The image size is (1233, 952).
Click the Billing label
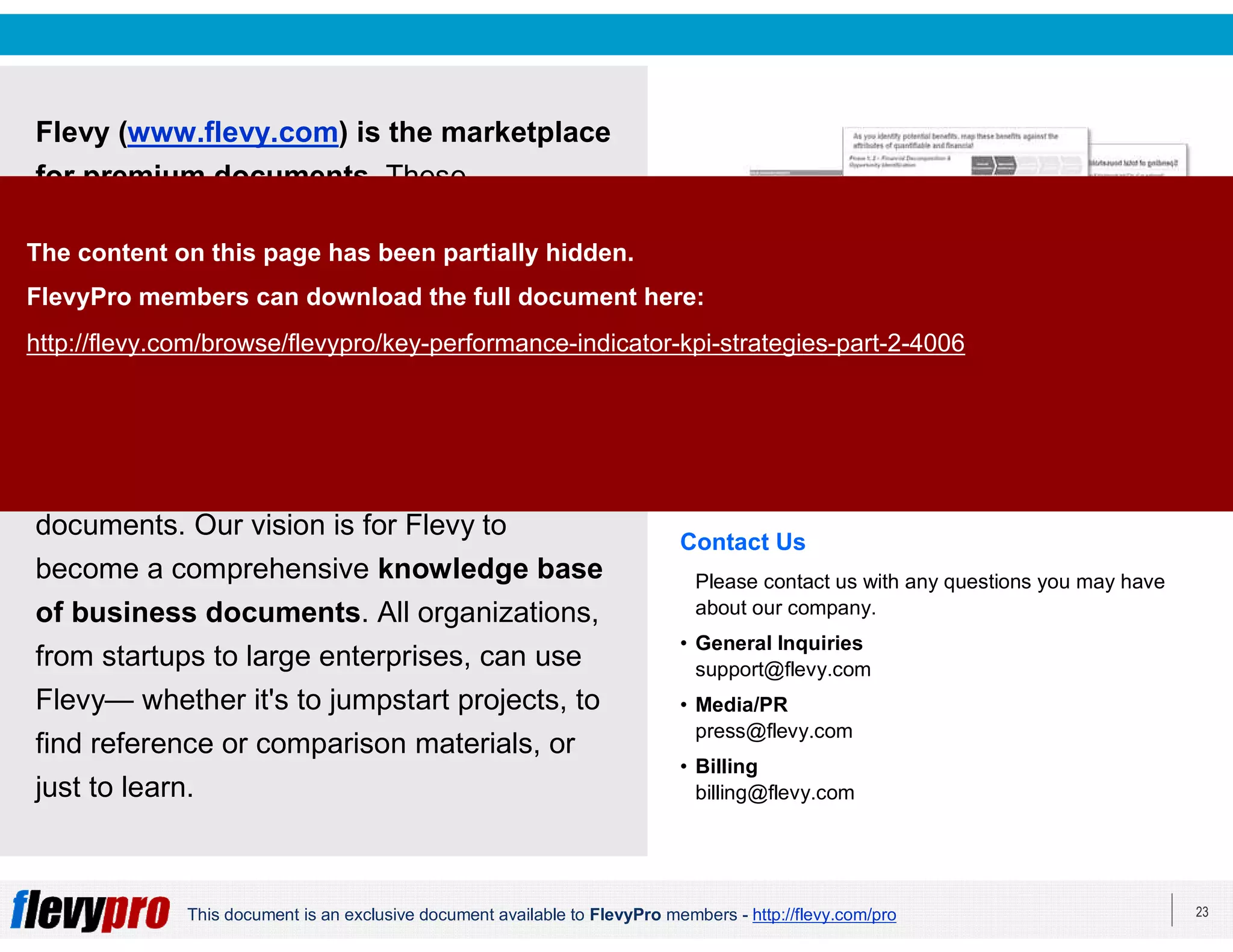tap(726, 767)
